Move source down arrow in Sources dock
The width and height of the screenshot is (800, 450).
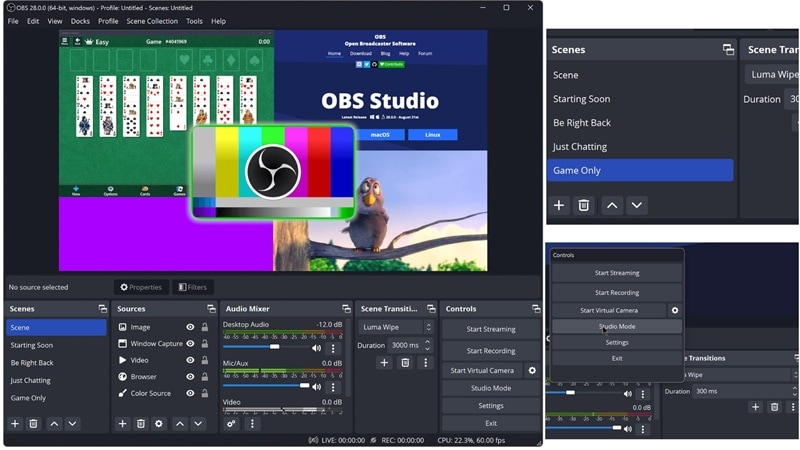point(198,423)
